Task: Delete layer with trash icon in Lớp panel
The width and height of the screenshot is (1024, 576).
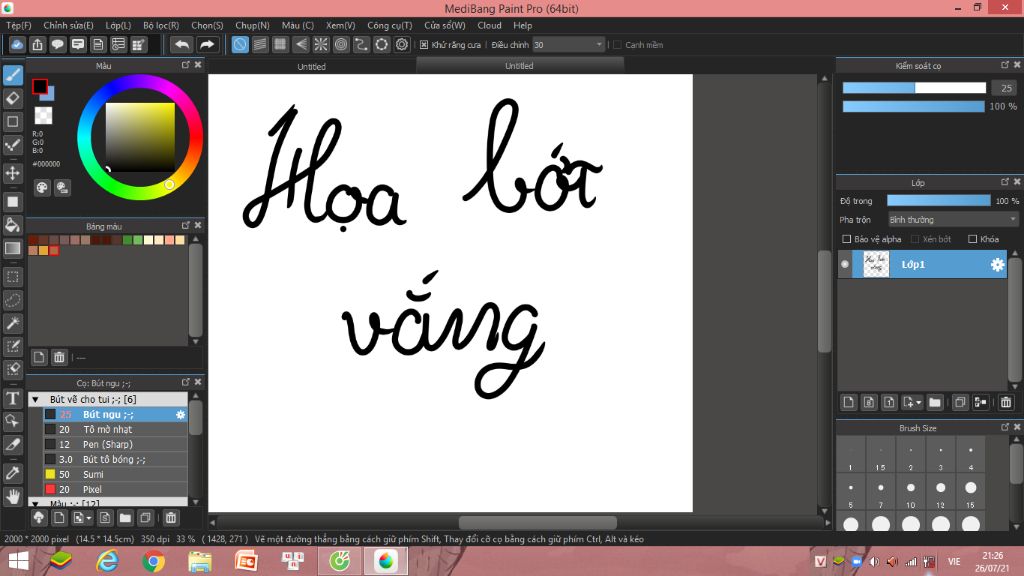Action: pos(1006,402)
